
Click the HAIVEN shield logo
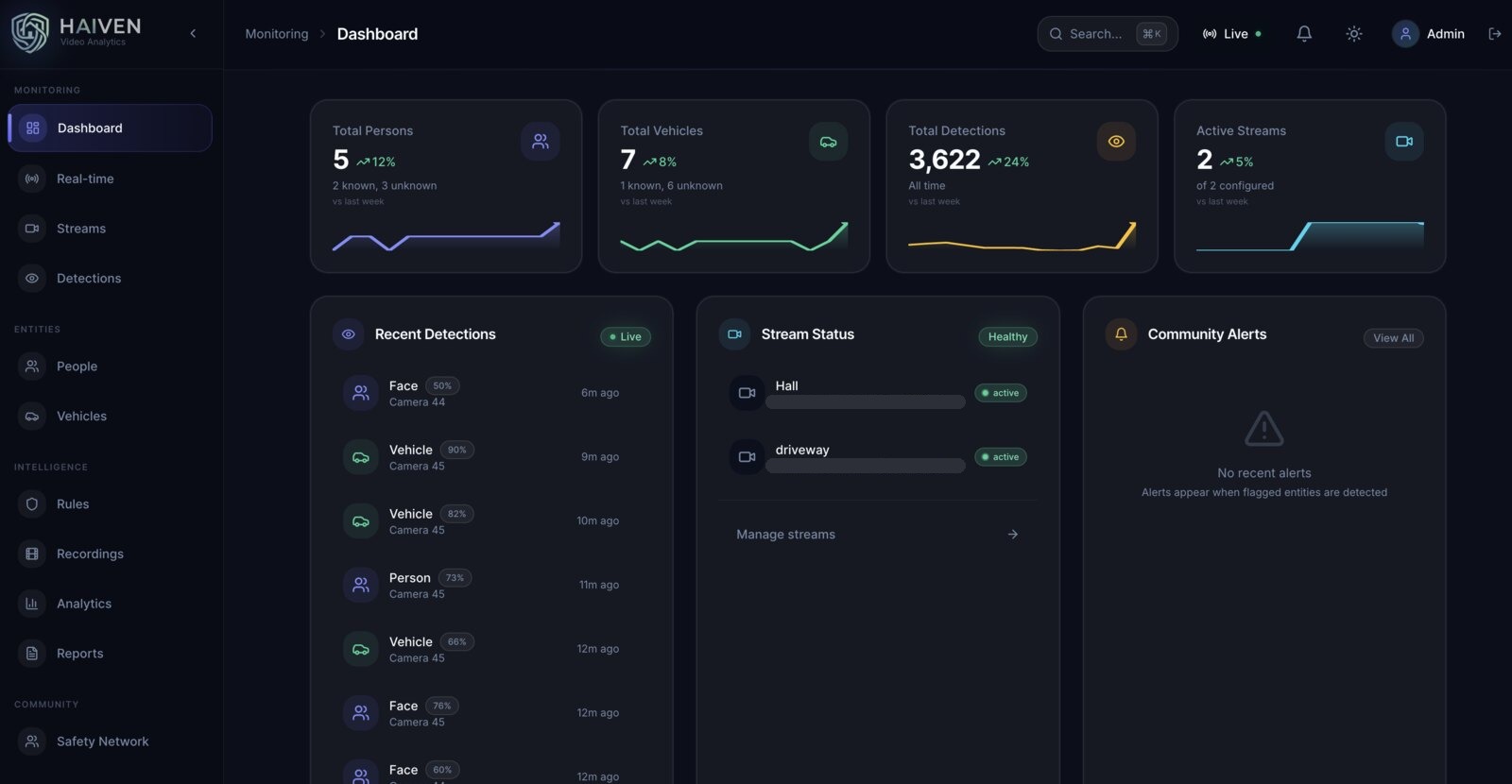29,33
